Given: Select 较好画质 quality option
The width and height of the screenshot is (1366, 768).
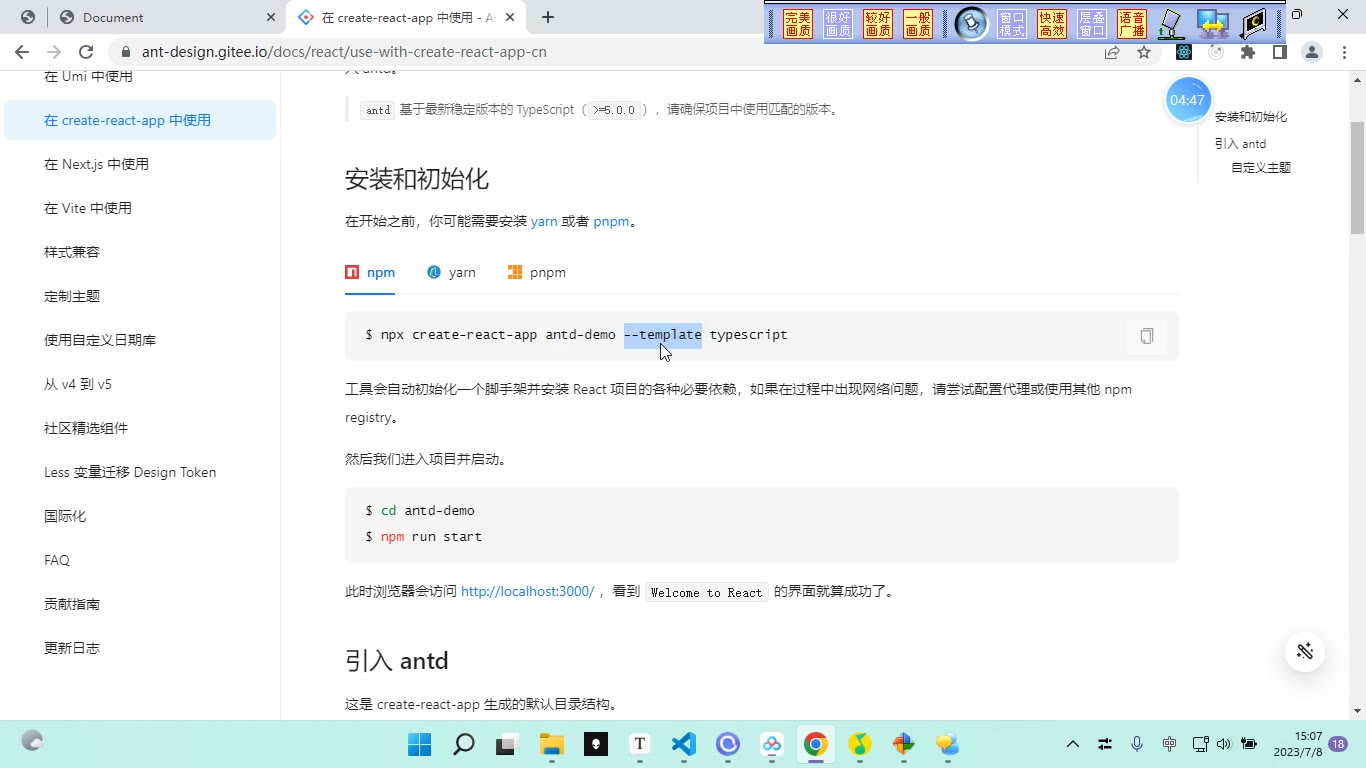Looking at the screenshot, I should pyautogui.click(x=878, y=24).
